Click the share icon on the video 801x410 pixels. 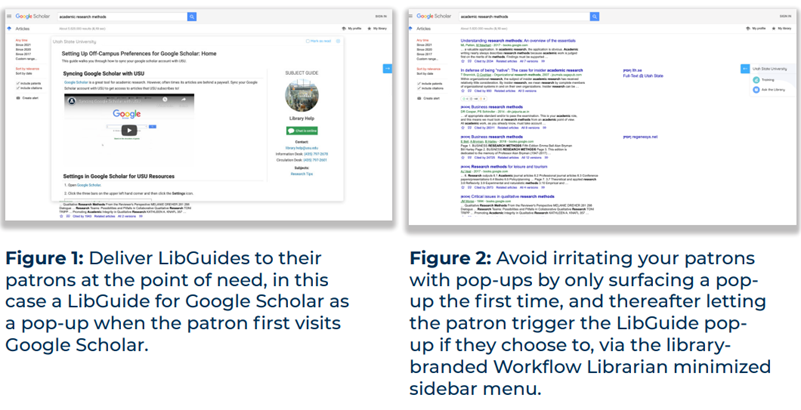[x=183, y=99]
